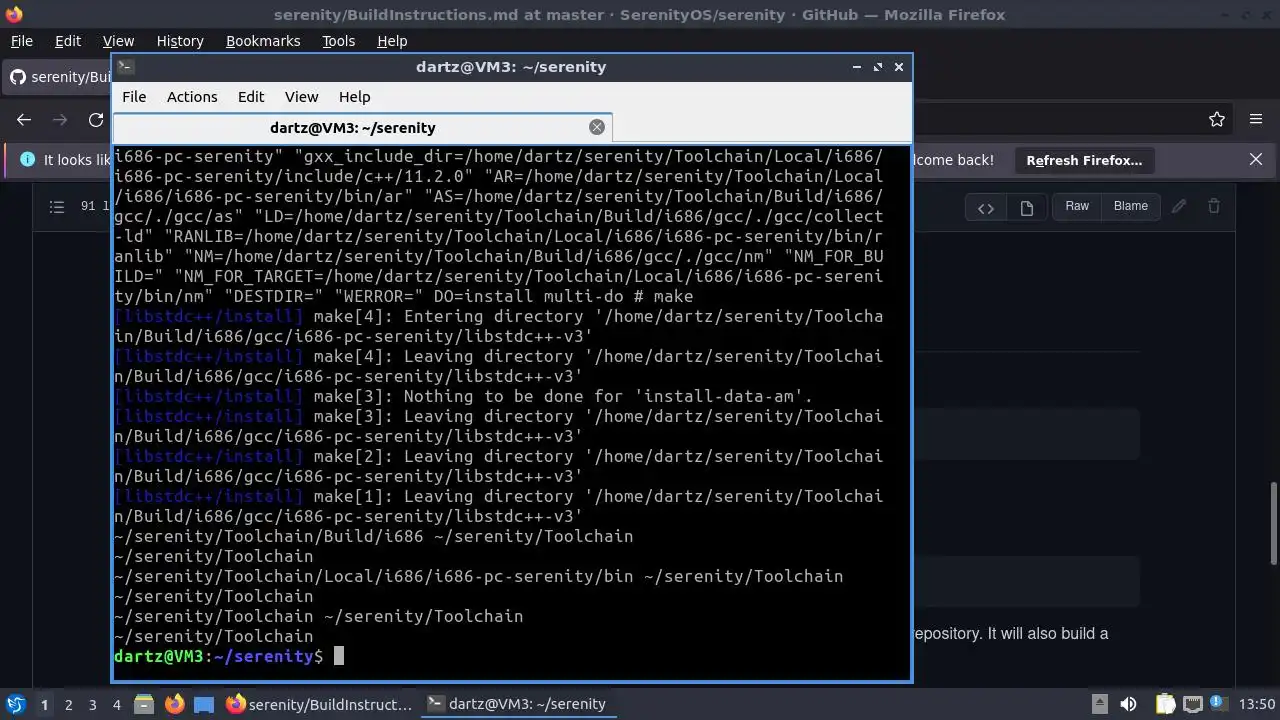Viewport: 1280px width, 720px height.
Task: Open the File menu in Firefox
Action: 21,41
